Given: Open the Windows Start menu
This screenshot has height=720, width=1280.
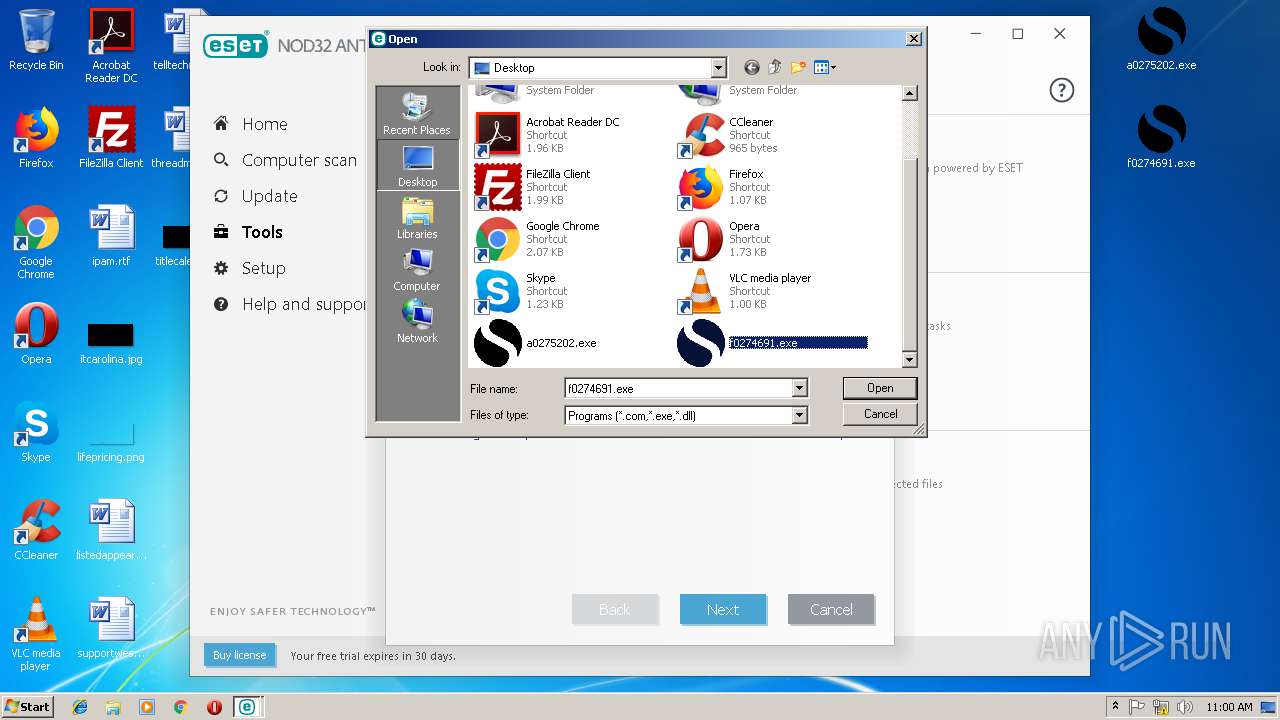Looking at the screenshot, I should pyautogui.click(x=28, y=706).
